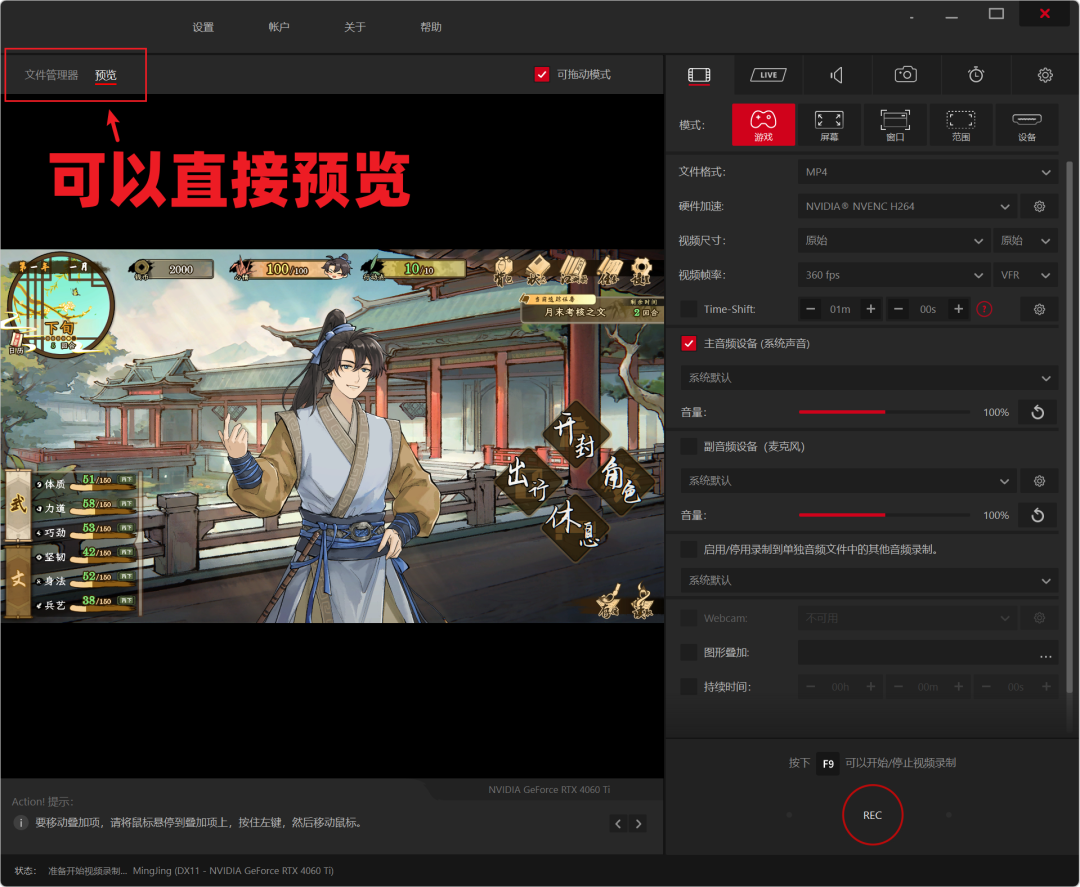This screenshot has height=887, width=1080.
Task: Open Webcam settings gear
Action: coord(1039,618)
